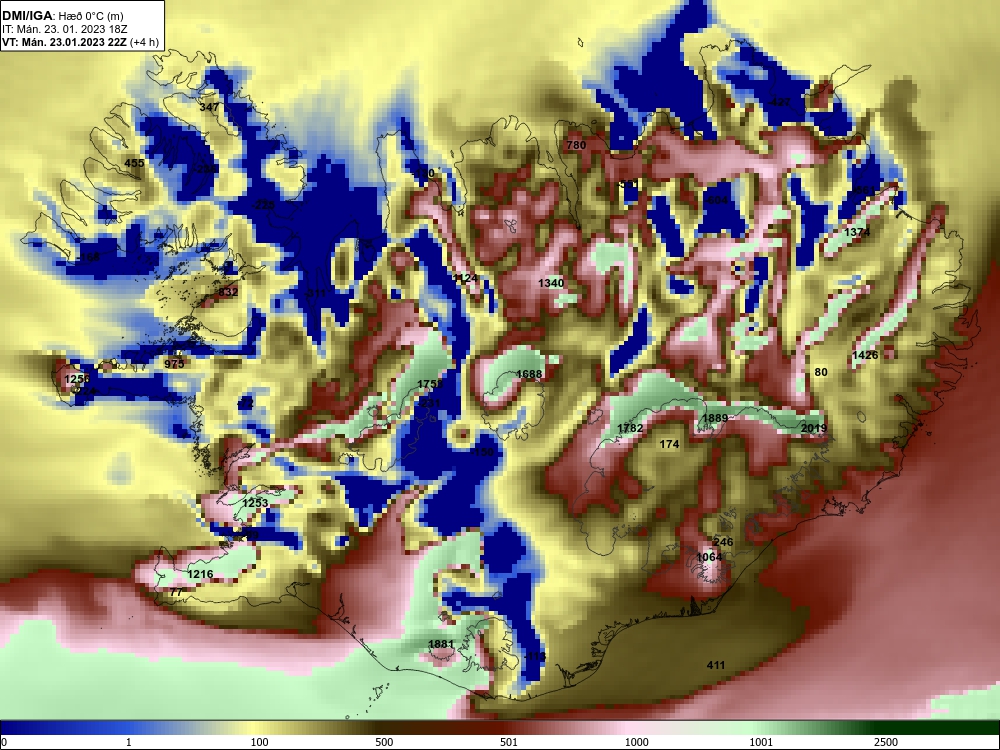Select the map value '174'

669,445
